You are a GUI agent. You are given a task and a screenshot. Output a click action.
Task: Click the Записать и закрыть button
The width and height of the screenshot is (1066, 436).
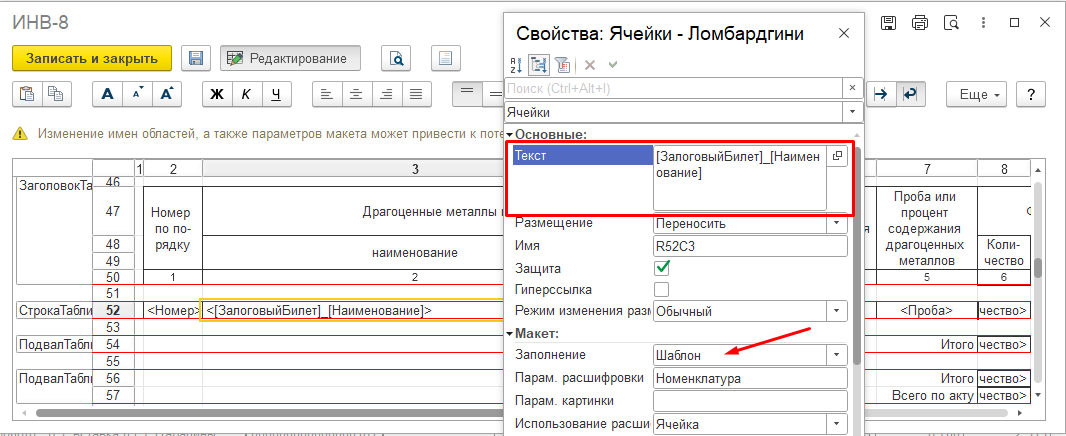pyautogui.click(x=92, y=58)
